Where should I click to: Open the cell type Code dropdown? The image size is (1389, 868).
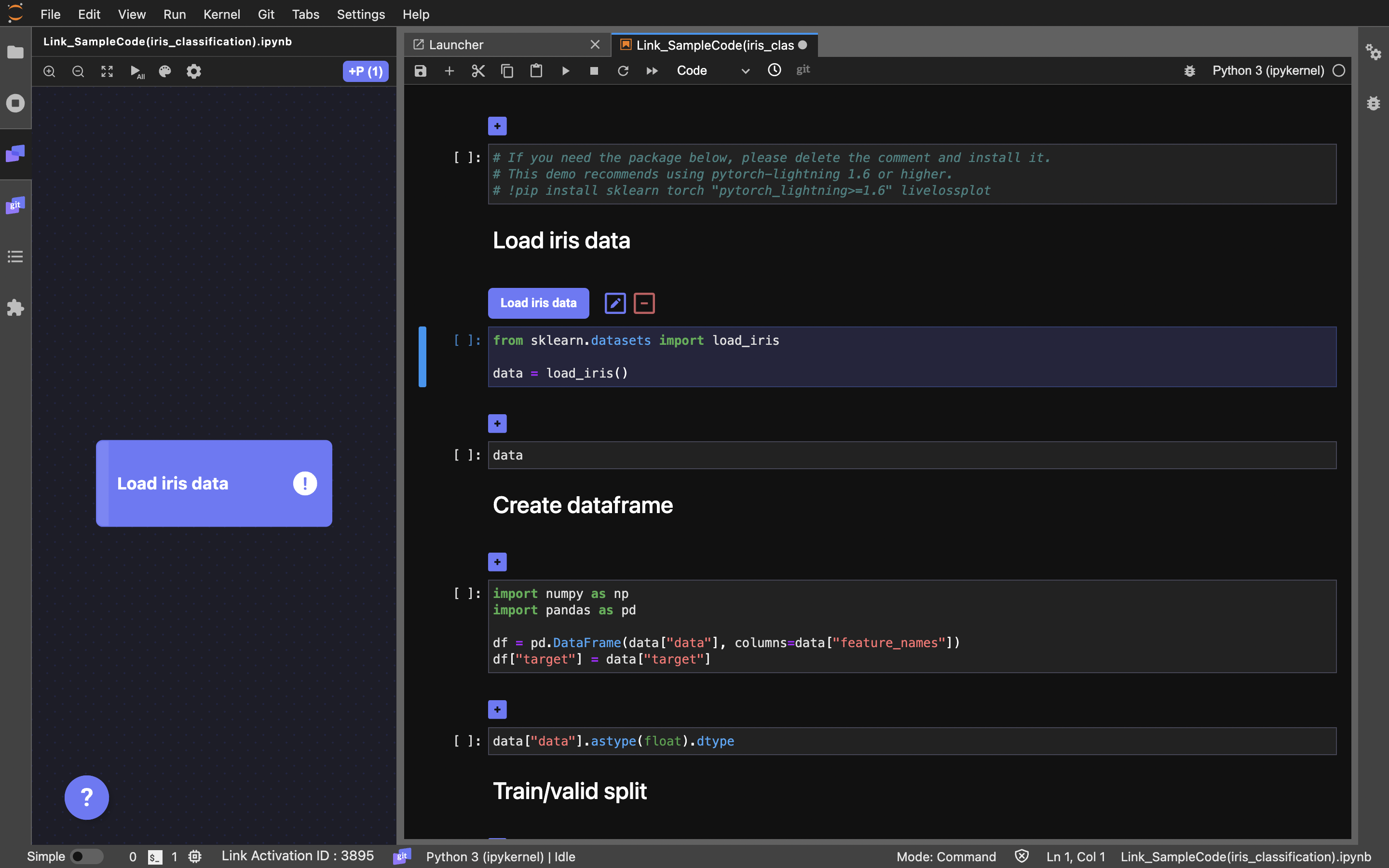coord(712,70)
